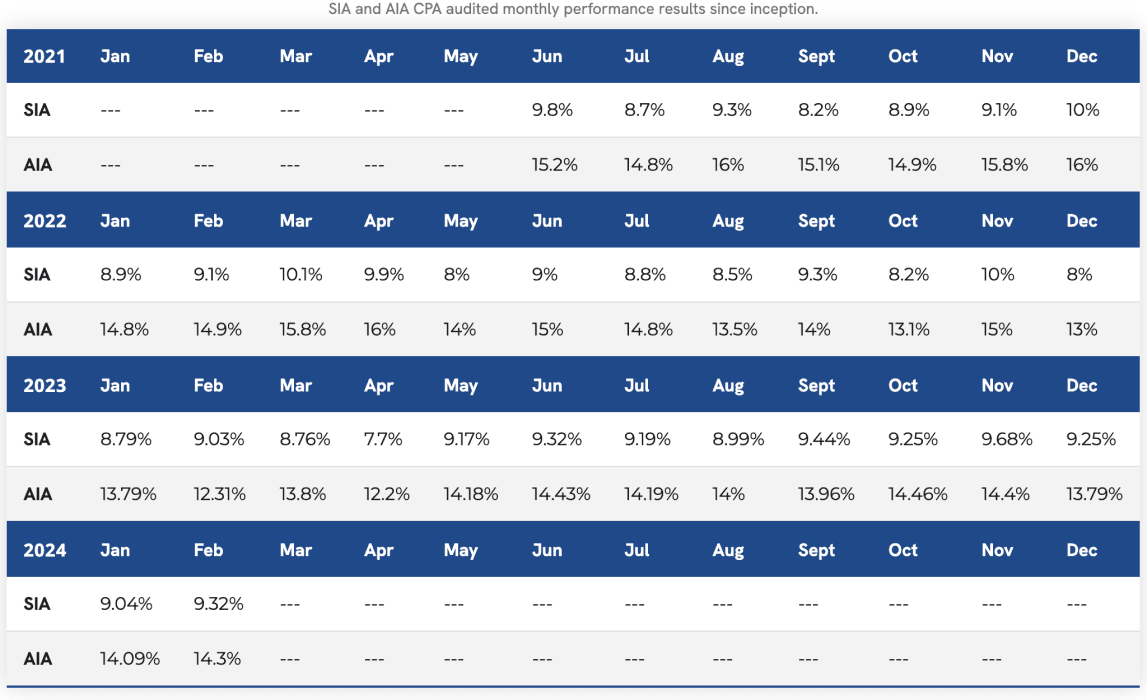Image resolution: width=1147 pixels, height=700 pixels.
Task: Select SIA's June 2021 value 9.8%
Action: 552,110
